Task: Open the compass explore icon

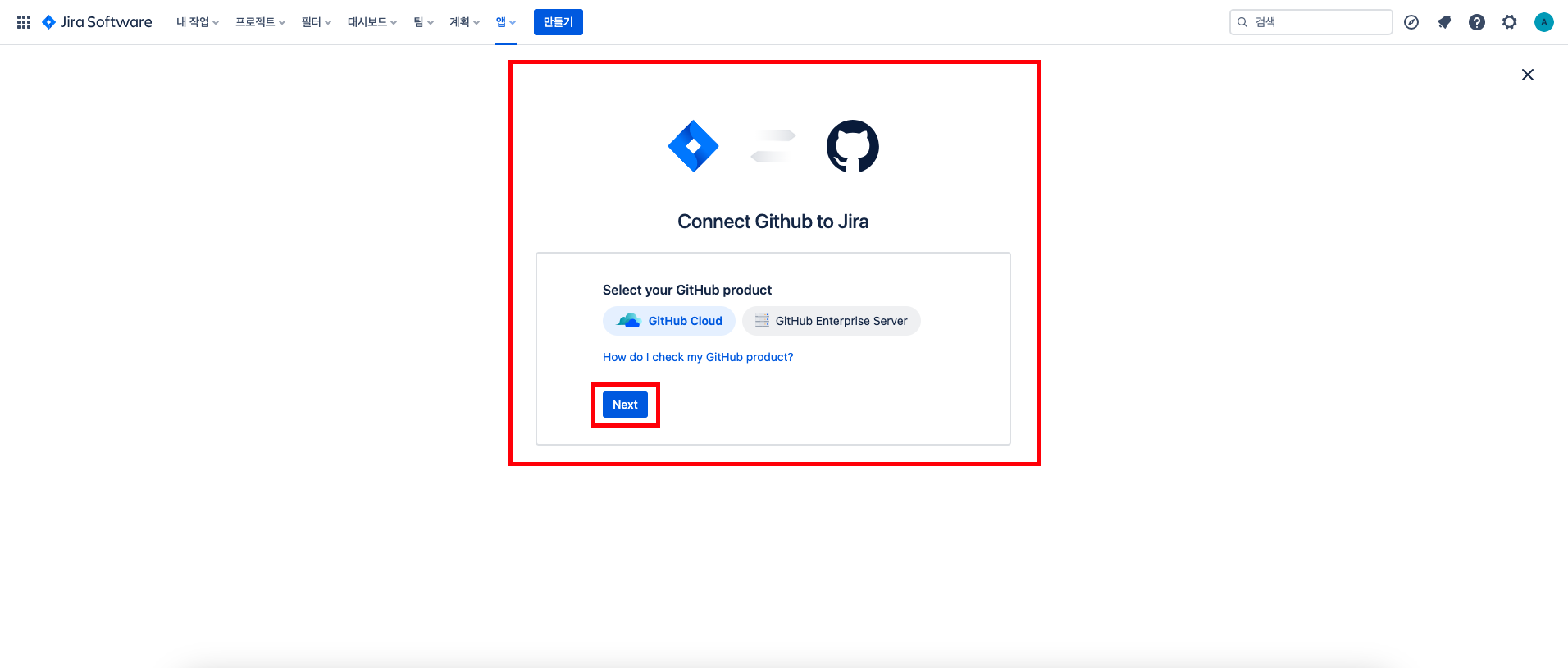Action: [1411, 22]
